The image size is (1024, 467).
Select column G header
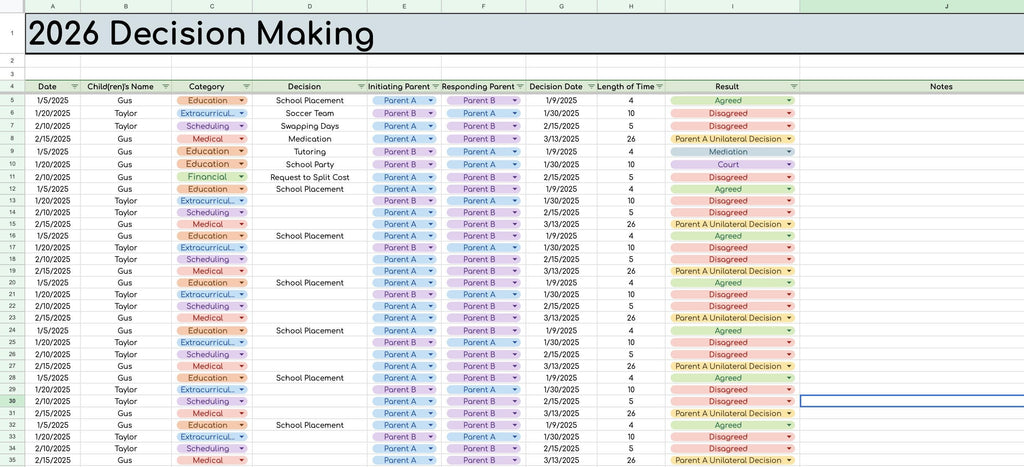pos(562,6)
